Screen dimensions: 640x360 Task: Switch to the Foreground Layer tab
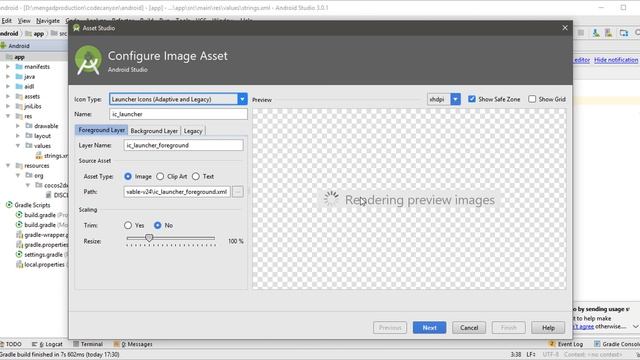[102, 130]
